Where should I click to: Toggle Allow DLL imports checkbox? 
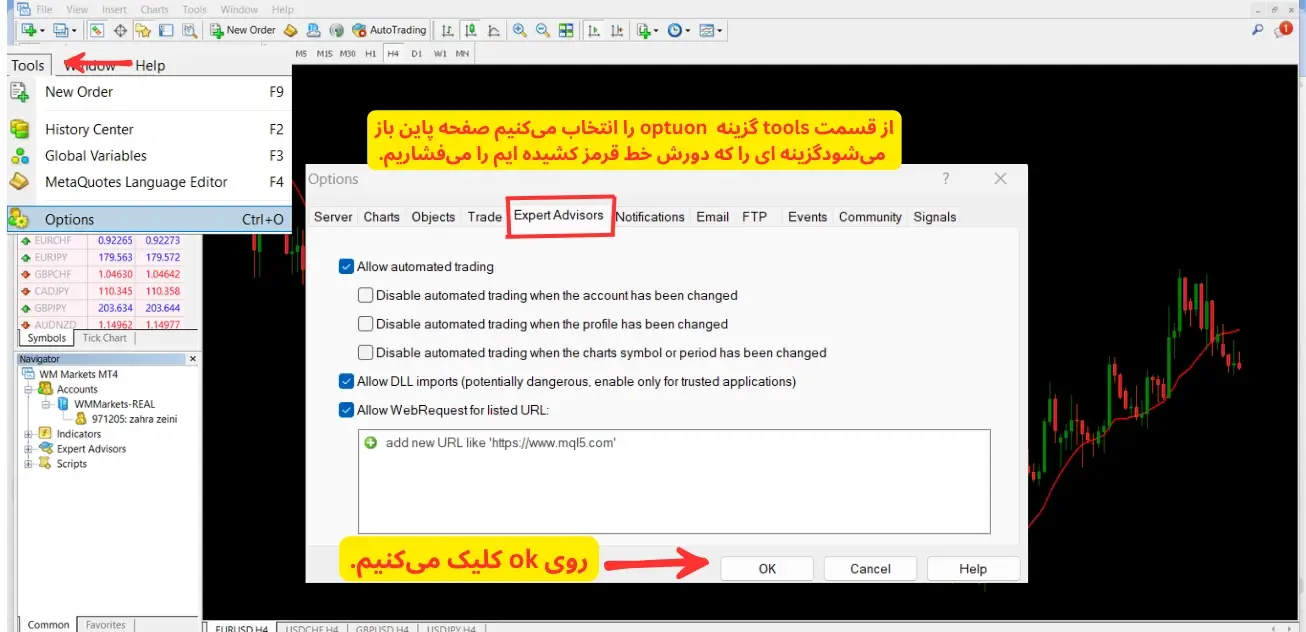pos(347,381)
